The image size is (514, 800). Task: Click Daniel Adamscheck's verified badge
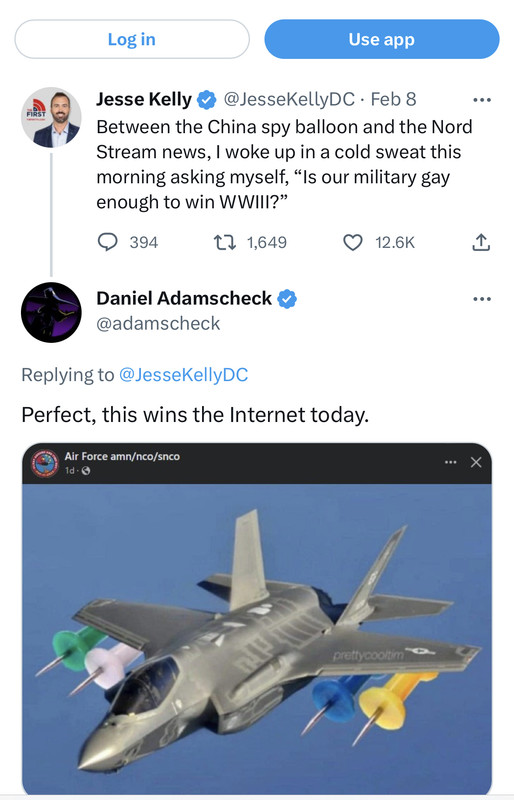(x=287, y=299)
